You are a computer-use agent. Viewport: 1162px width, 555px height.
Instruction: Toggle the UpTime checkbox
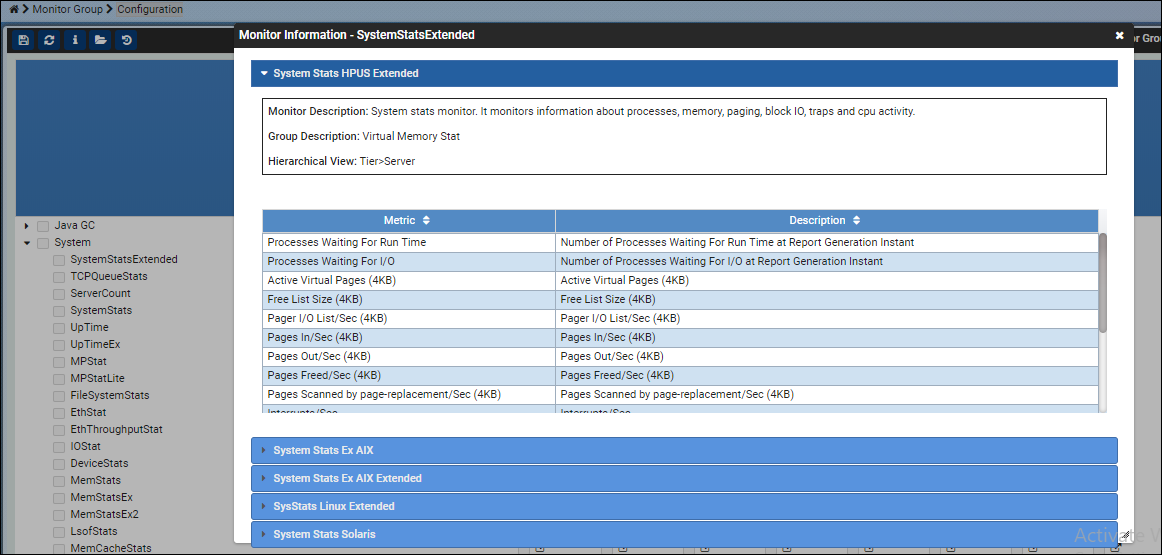59,328
